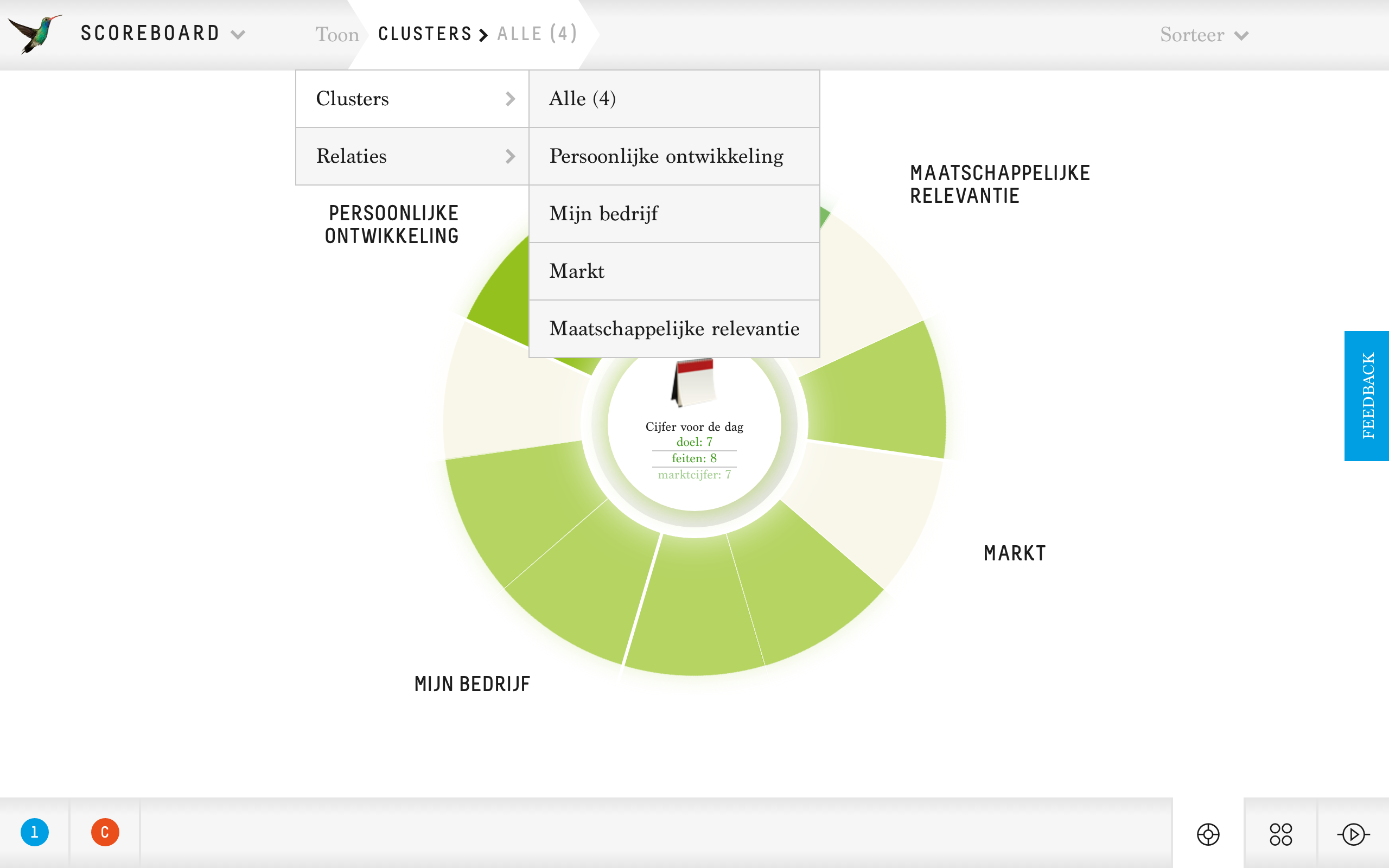Choose Persoonlijke ontwikkeling submenu option
The width and height of the screenshot is (1389, 868).
click(674, 156)
